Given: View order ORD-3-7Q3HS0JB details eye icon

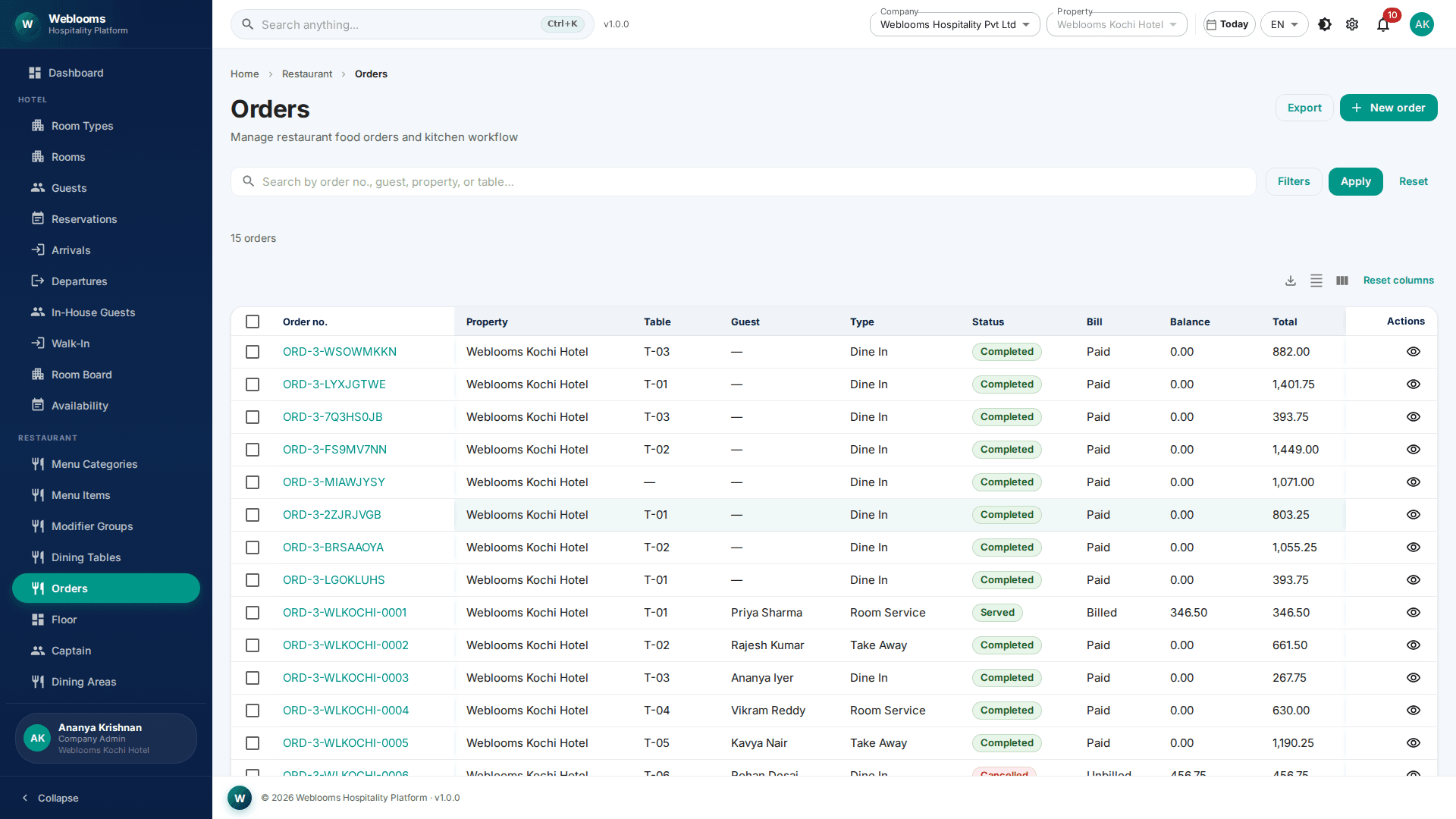Looking at the screenshot, I should [1414, 417].
